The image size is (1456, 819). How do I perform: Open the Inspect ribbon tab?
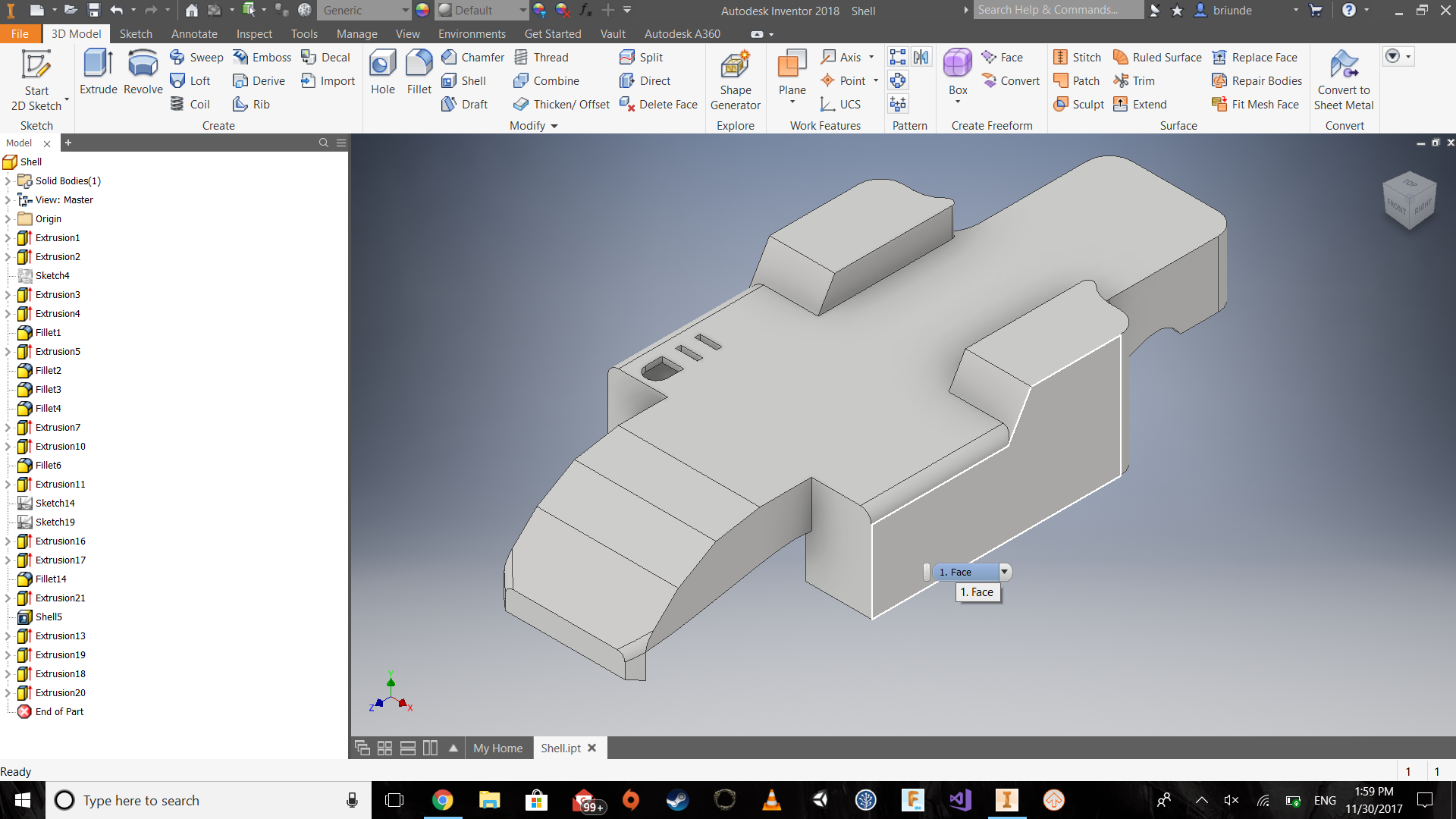pyautogui.click(x=254, y=33)
